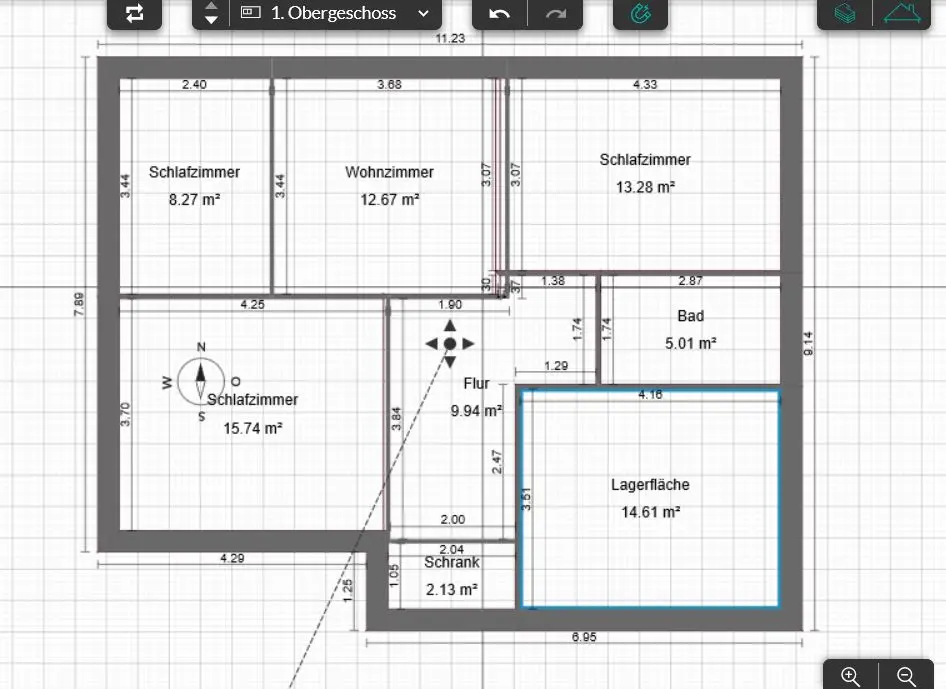Step to the upper floor with up arrow
Viewport: 946px width, 689px height.
point(210,6)
